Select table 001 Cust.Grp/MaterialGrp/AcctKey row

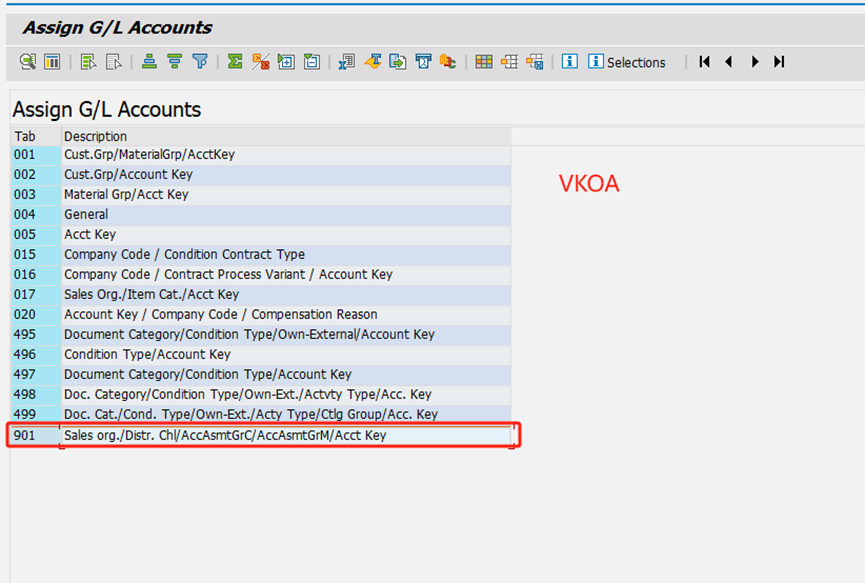149,155
